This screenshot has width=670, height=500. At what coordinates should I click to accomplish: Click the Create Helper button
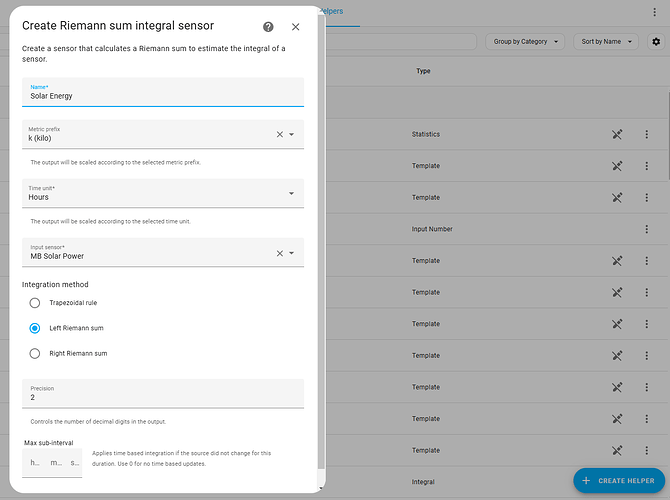pos(619,481)
